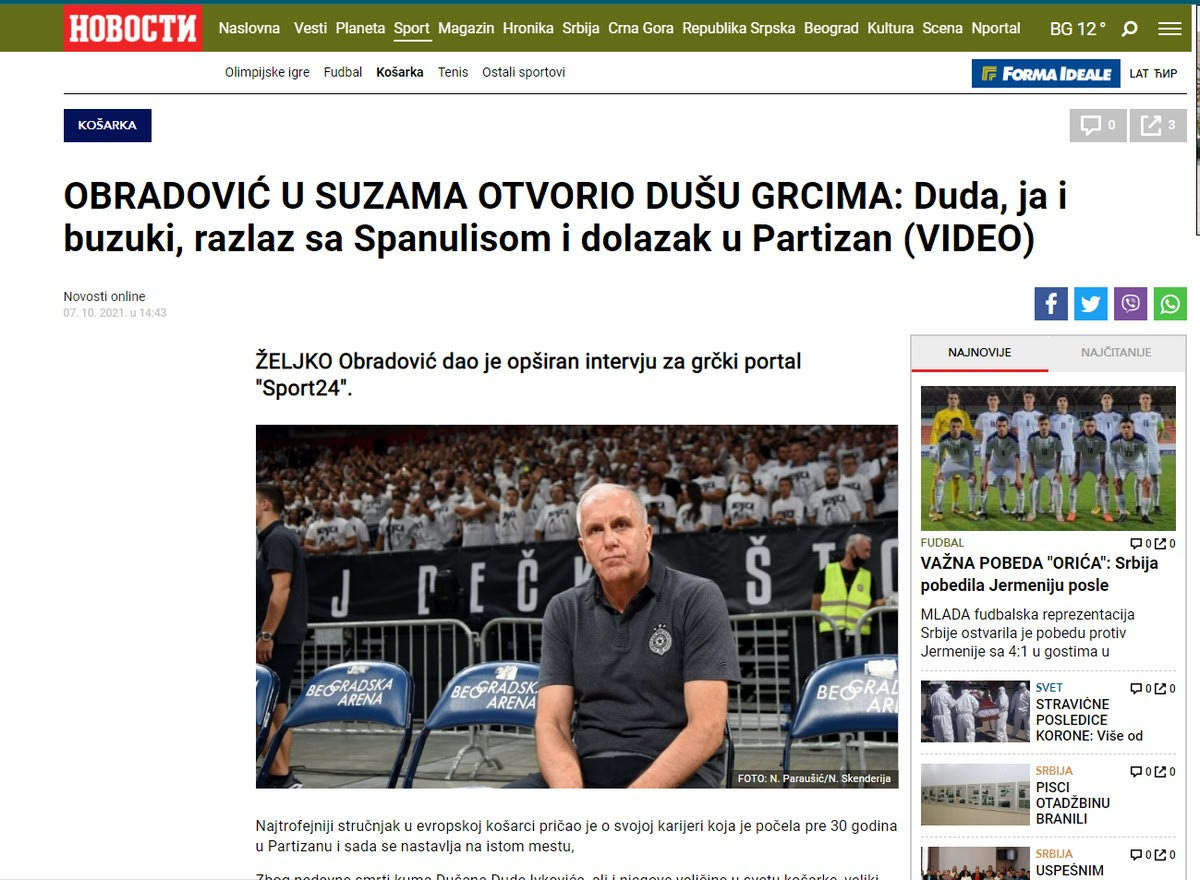Image resolution: width=1200 pixels, height=880 pixels.
Task: Select the Najnovije tab
Action: click(x=980, y=353)
